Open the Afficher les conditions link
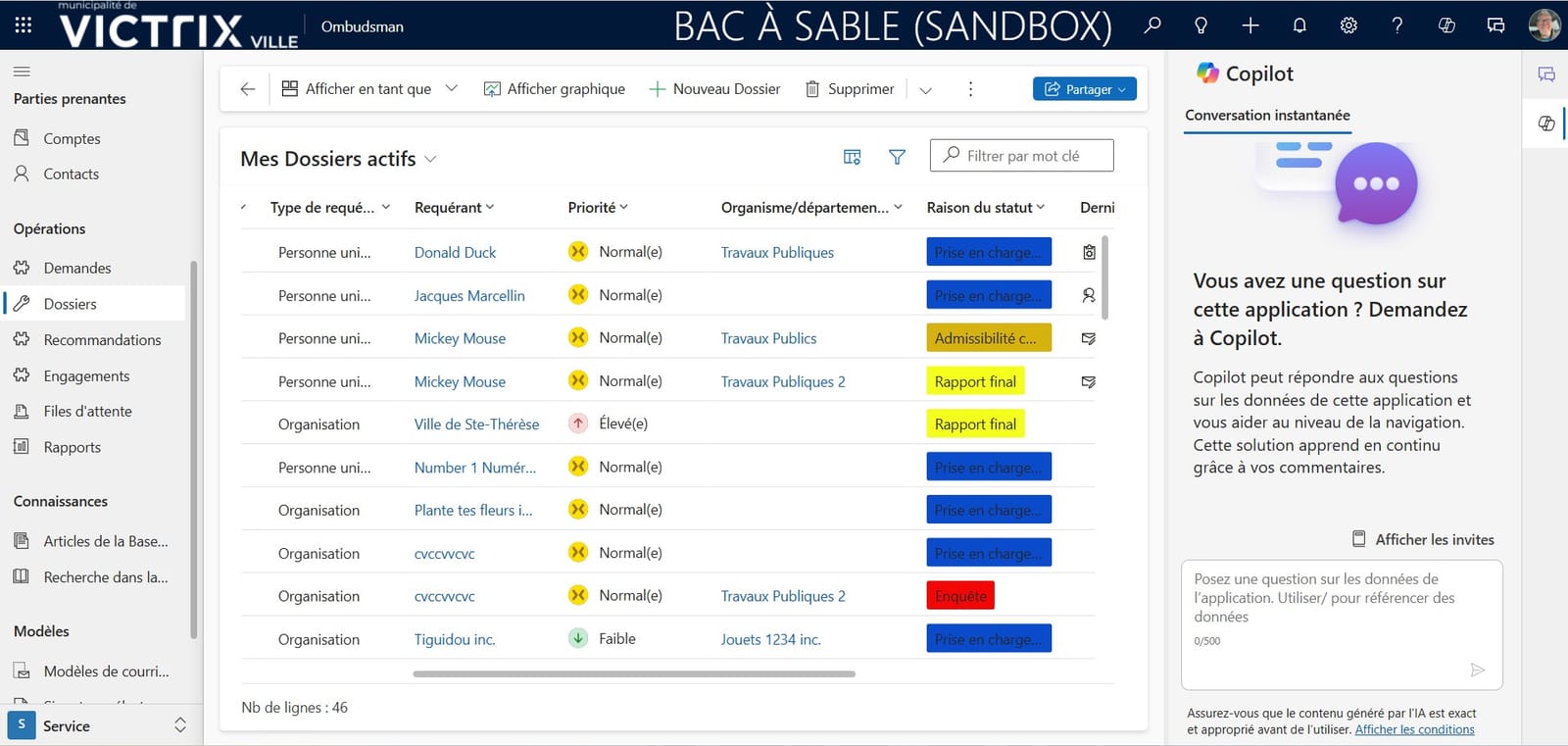This screenshot has height=746, width=1568. click(x=1414, y=729)
